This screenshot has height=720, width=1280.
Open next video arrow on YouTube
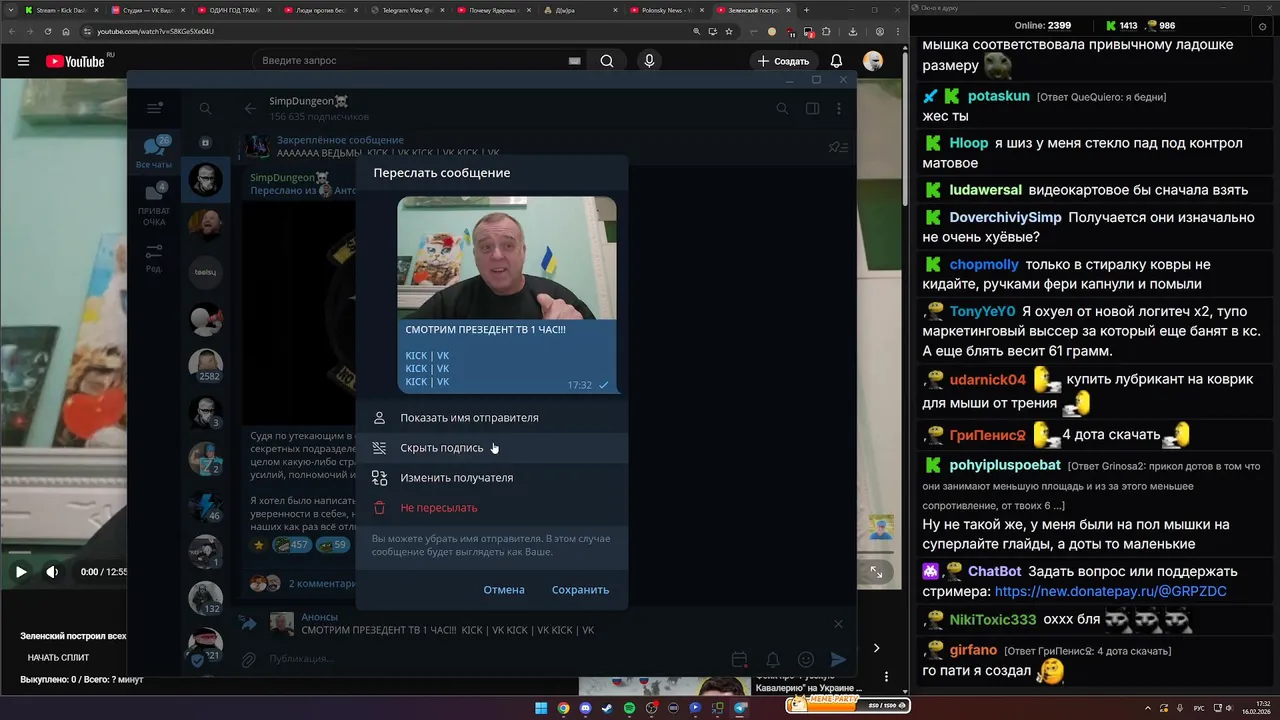click(876, 648)
